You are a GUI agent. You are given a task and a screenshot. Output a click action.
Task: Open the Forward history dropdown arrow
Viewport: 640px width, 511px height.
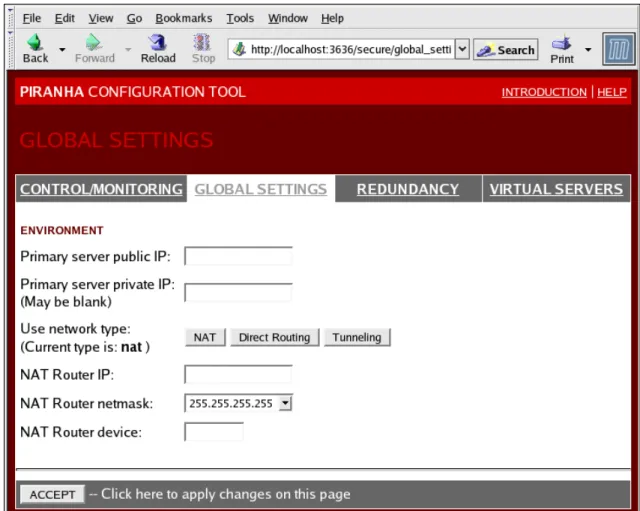click(x=128, y=50)
